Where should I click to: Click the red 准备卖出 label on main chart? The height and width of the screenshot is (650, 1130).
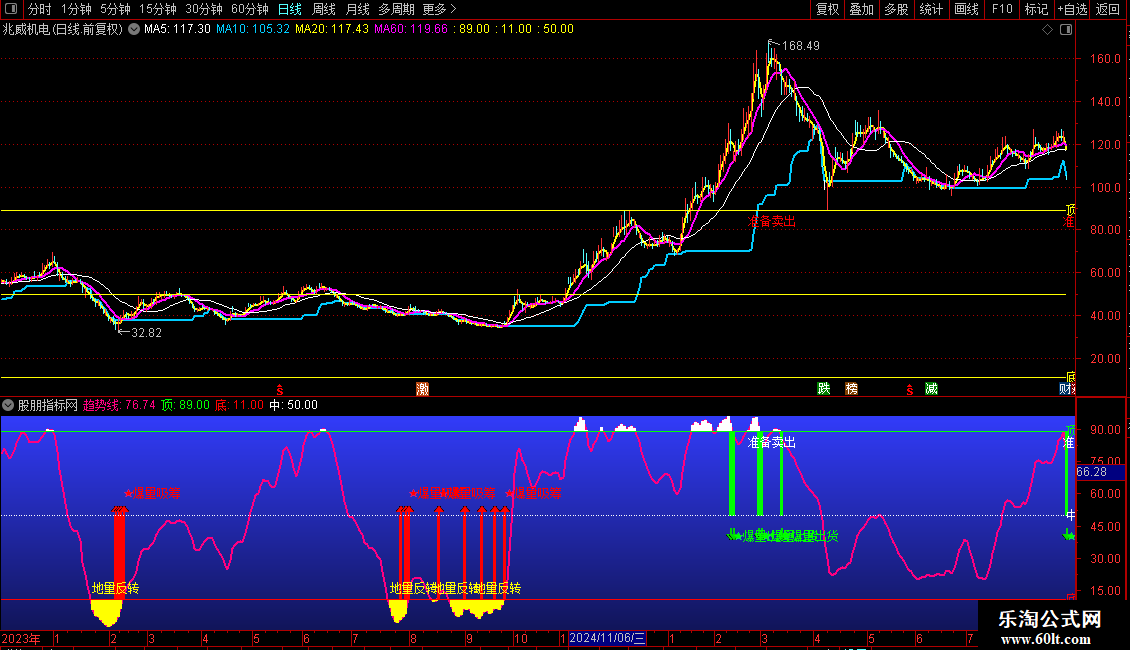(772, 222)
